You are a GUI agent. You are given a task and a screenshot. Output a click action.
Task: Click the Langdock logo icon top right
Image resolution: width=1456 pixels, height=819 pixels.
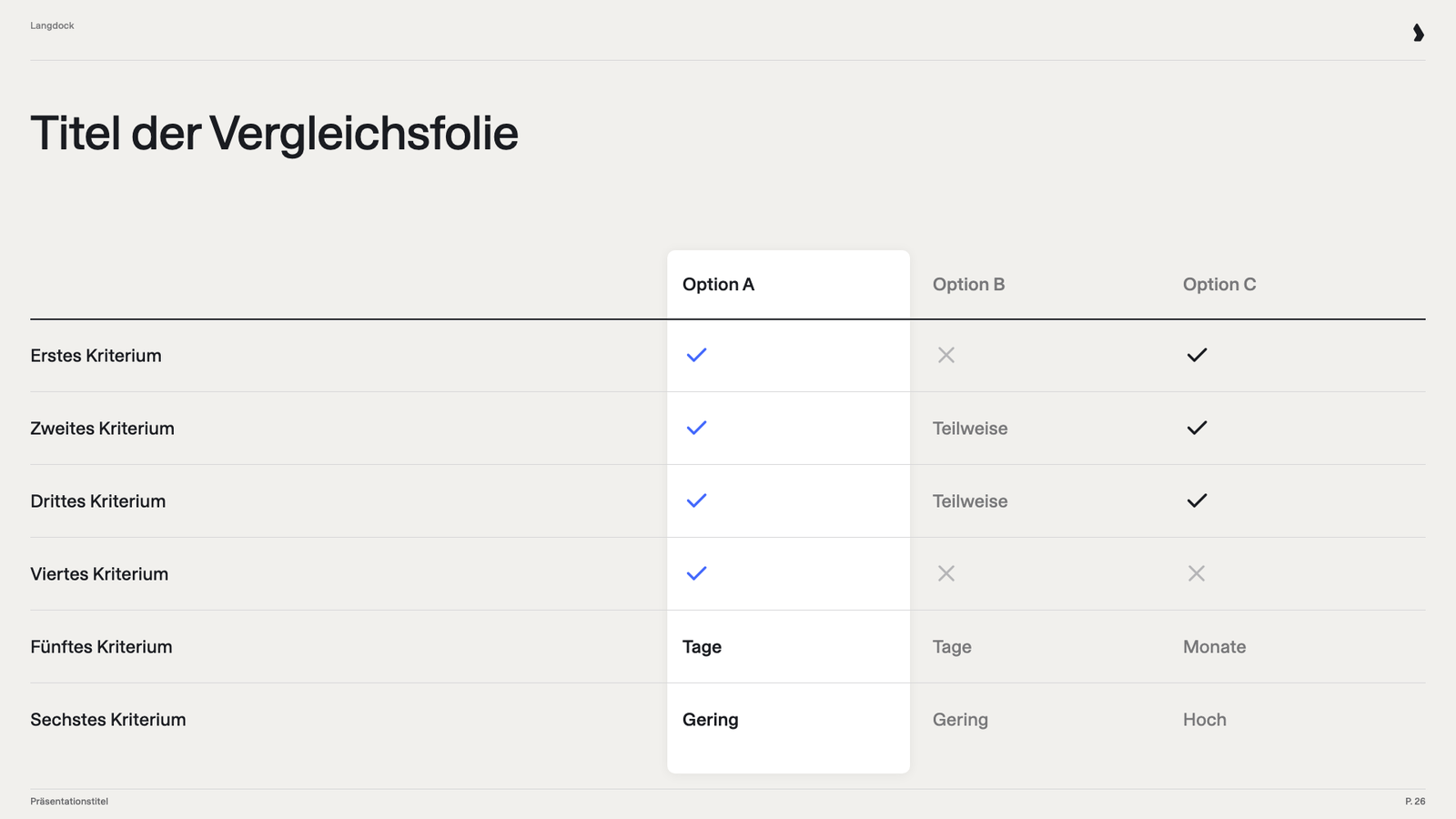point(1418,33)
